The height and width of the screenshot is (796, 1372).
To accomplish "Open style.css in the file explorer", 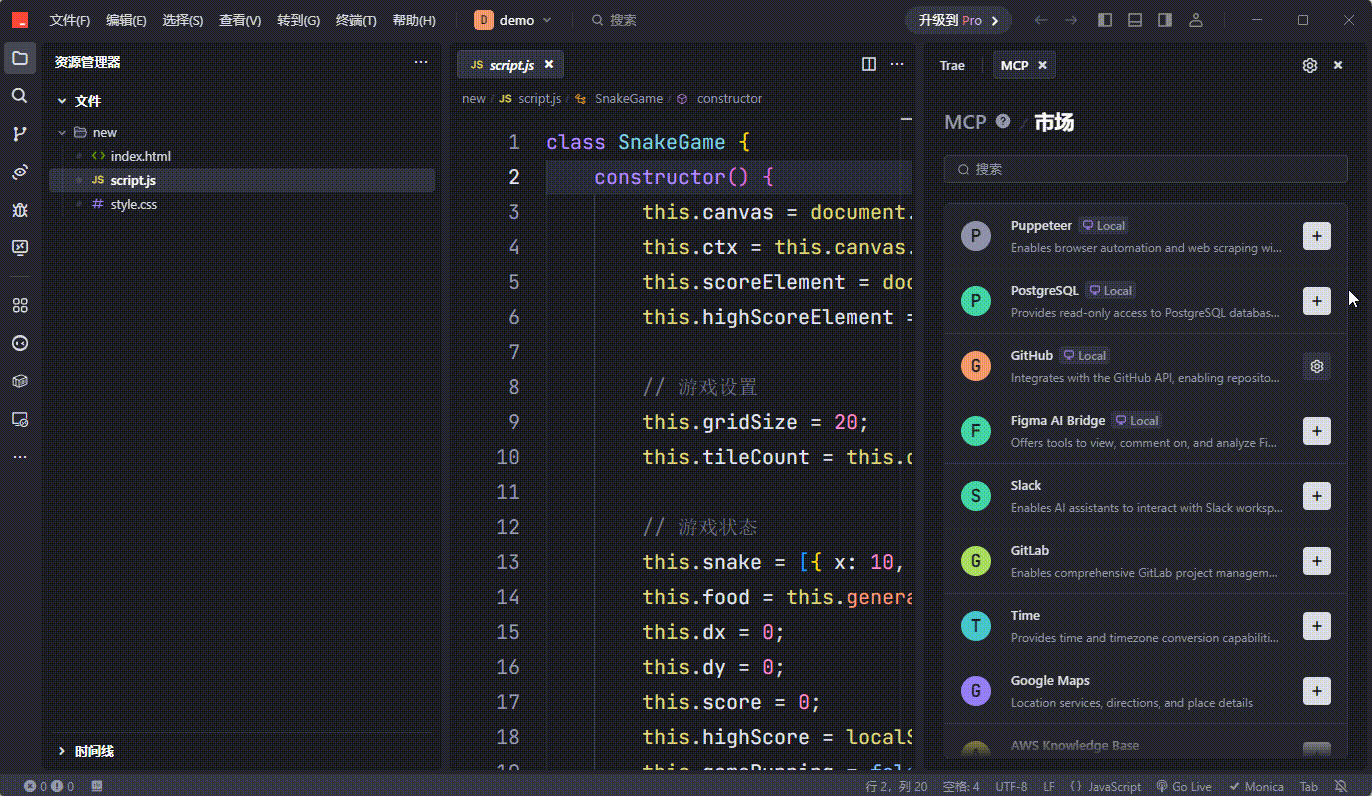I will [133, 204].
